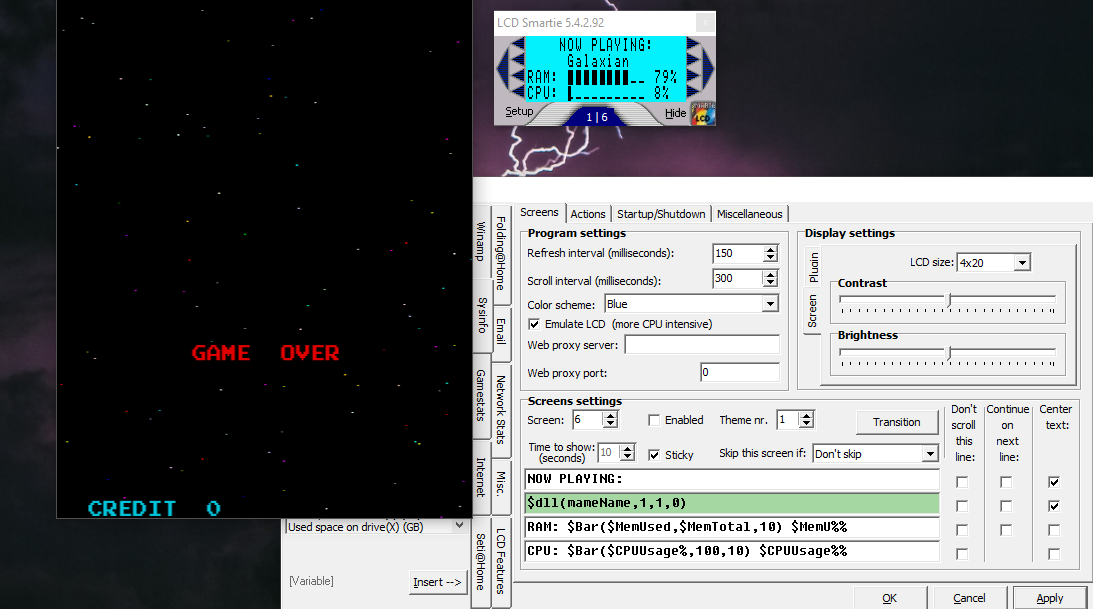The height and width of the screenshot is (609, 1093).
Task: Decrease the Theme nr. spinner value
Action: (x=807, y=425)
